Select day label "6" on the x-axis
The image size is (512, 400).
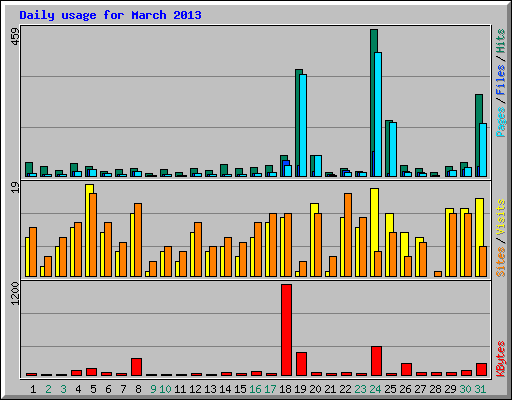[x=108, y=389]
